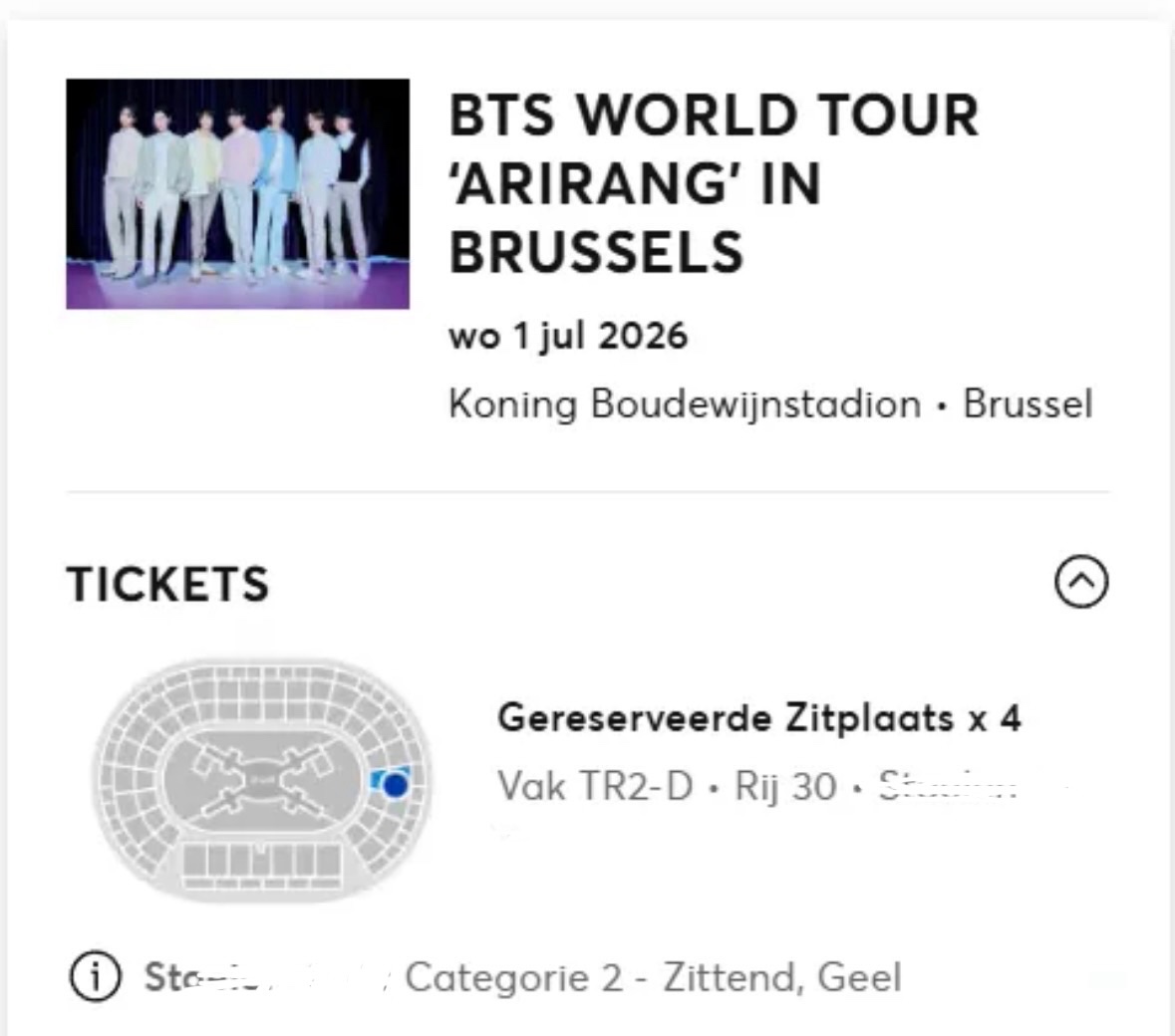The width and height of the screenshot is (1175, 1036).
Task: Click the date wo 1 jul 2026
Action: coord(568,336)
